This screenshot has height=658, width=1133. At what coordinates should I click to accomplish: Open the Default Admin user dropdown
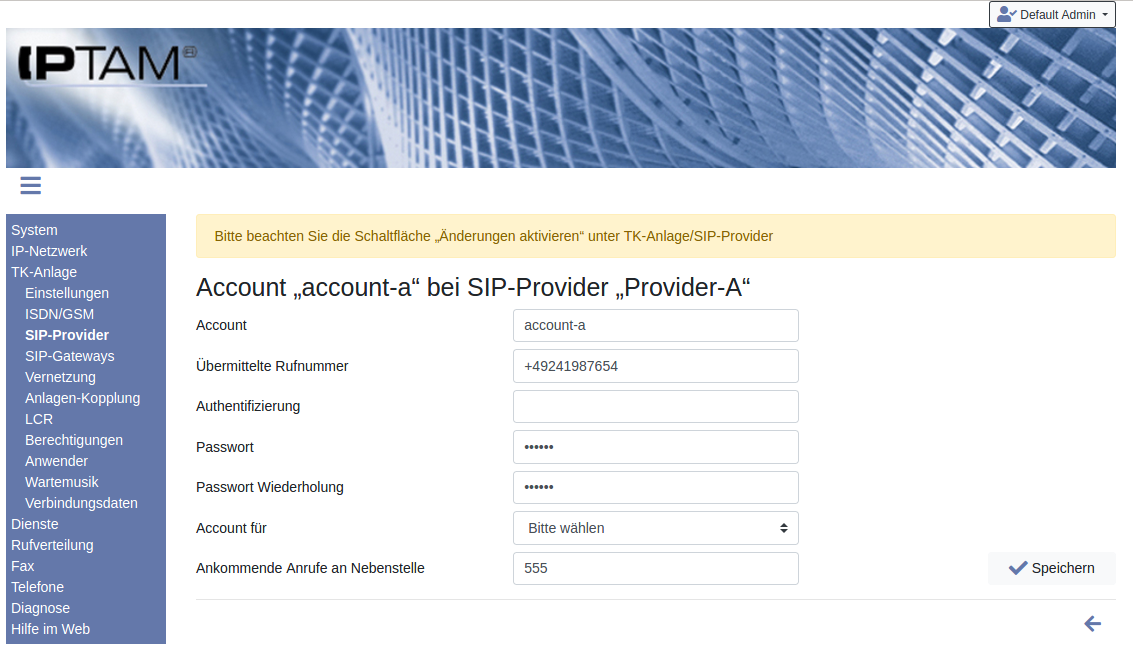click(x=1052, y=15)
